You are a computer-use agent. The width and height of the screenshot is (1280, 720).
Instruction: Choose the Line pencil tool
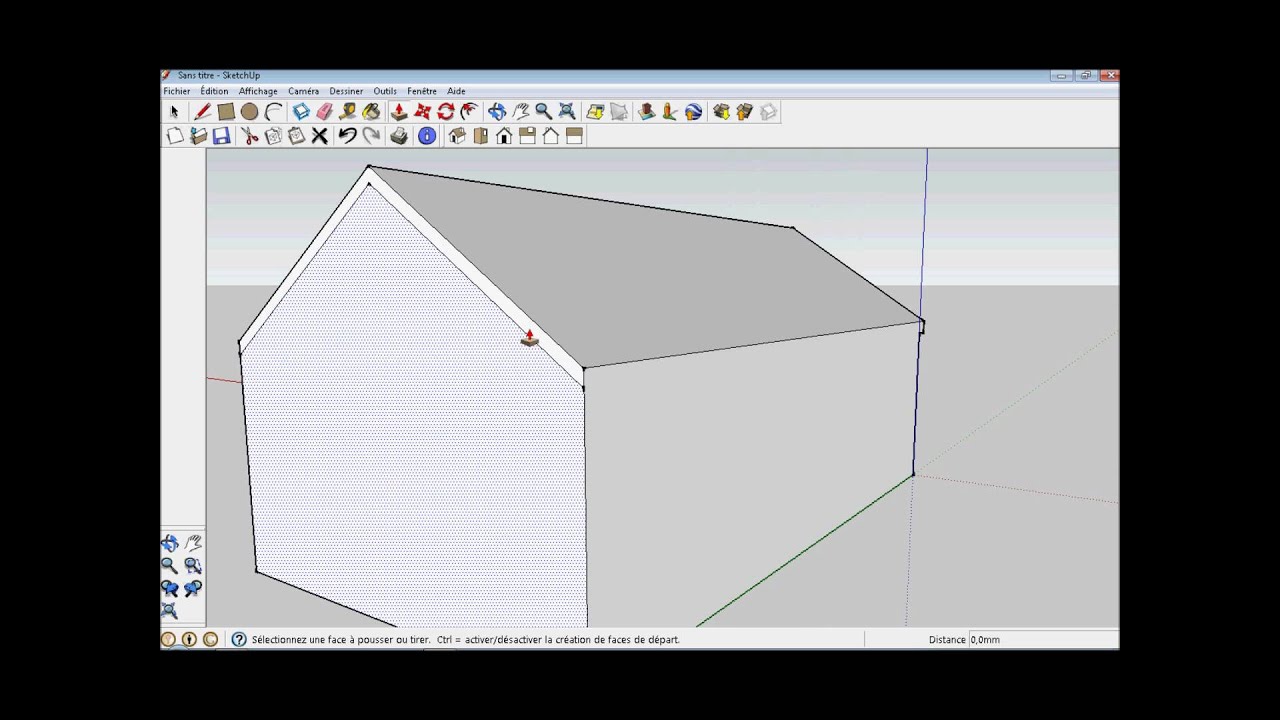[202, 112]
